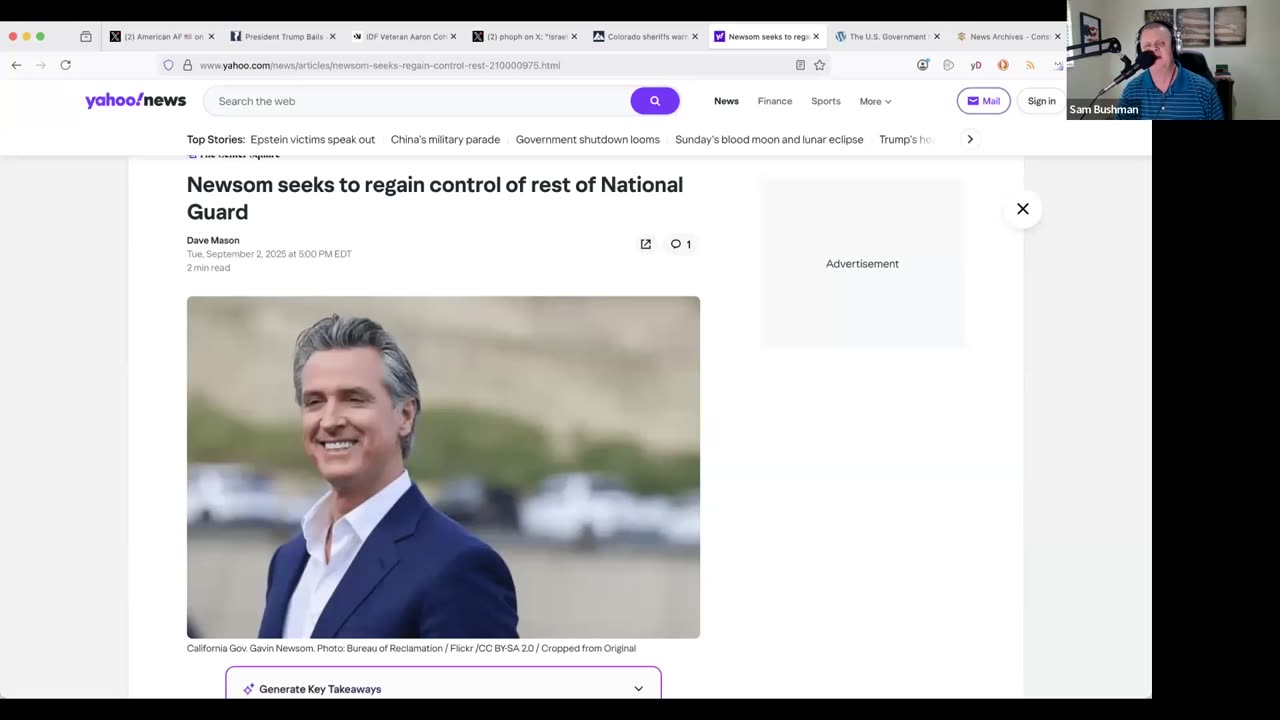Click author name Dave Mason
This screenshot has height=720, width=1280.
click(x=213, y=240)
